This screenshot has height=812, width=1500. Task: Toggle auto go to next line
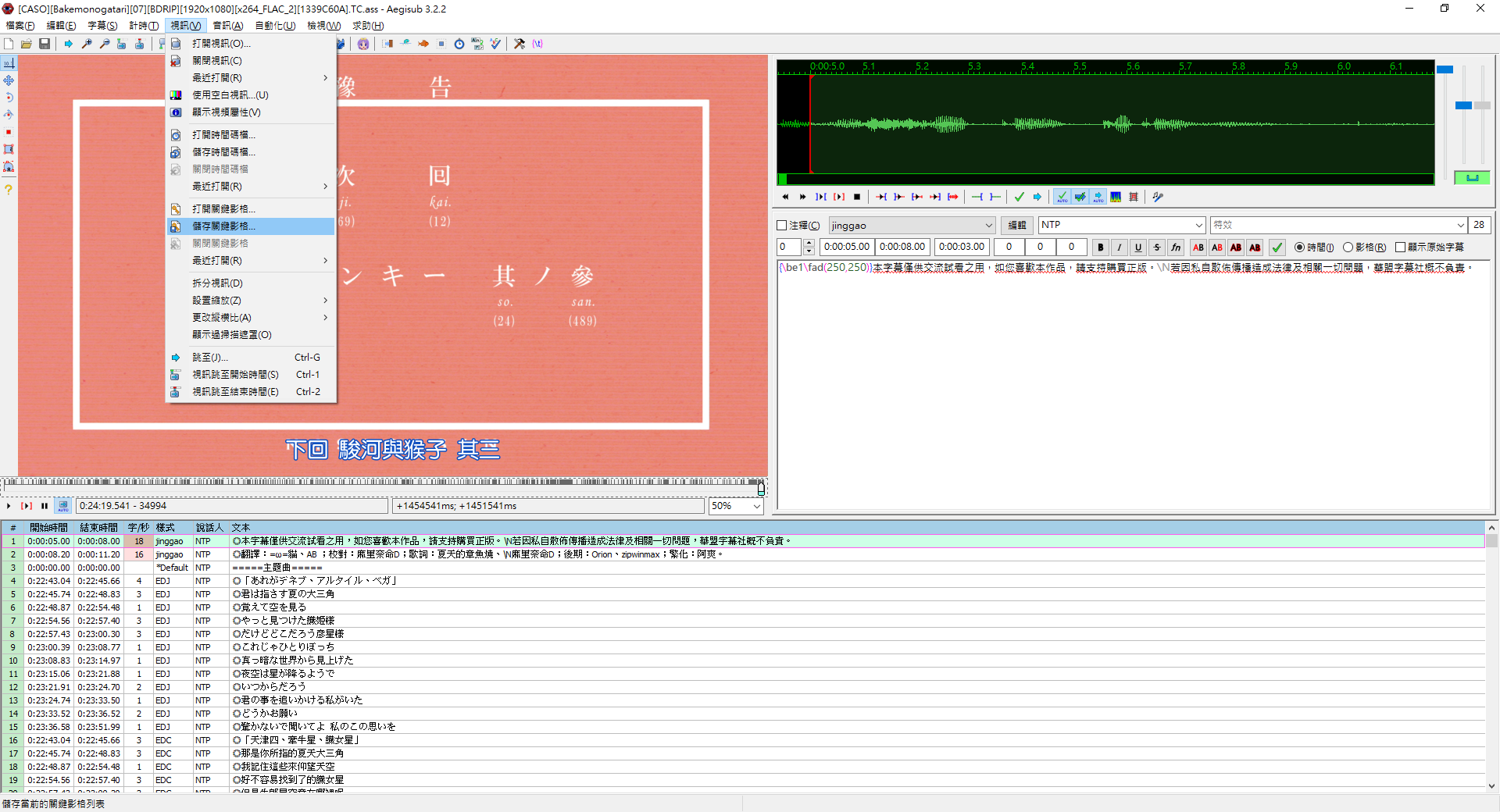[1080, 197]
